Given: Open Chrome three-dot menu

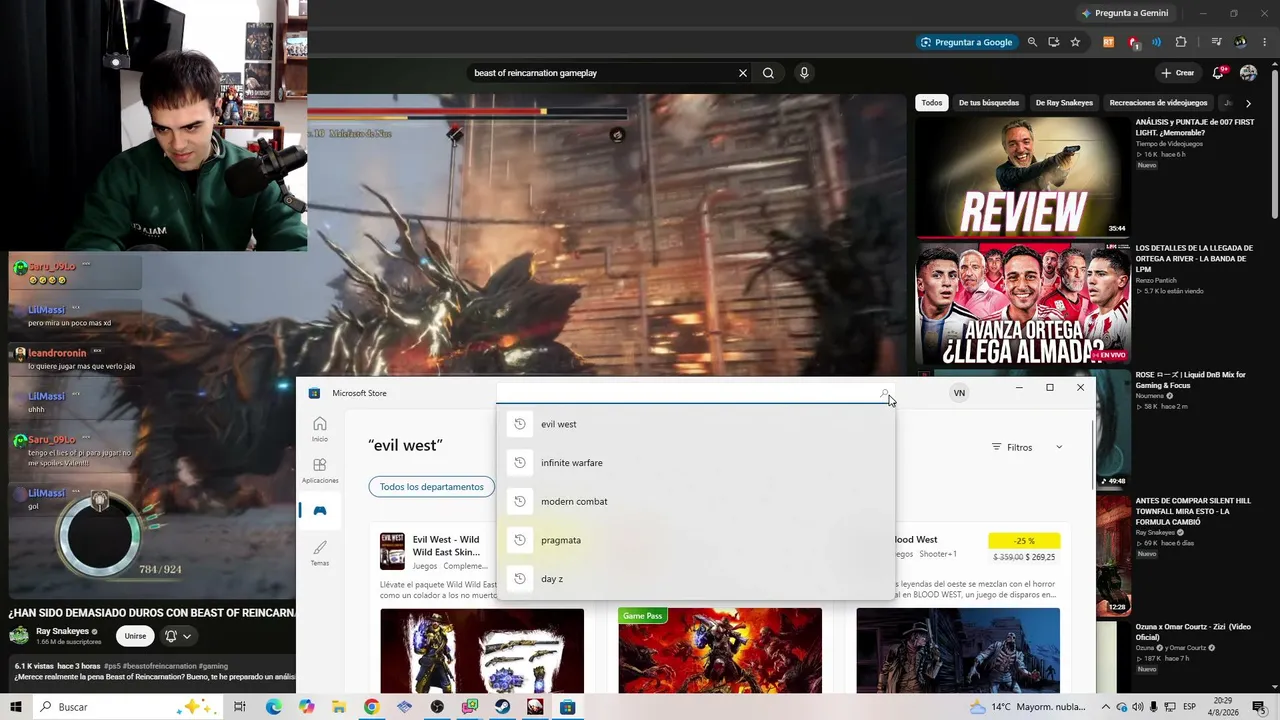Looking at the screenshot, I should 1265,42.
